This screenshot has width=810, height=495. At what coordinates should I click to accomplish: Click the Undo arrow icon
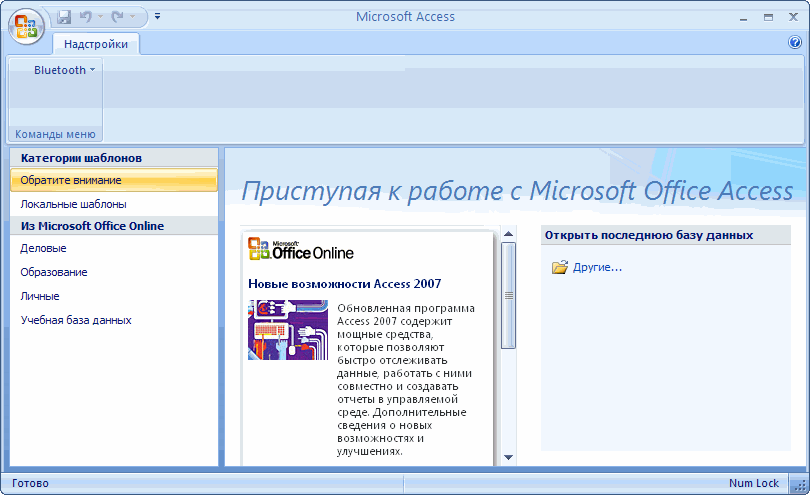tap(85, 17)
